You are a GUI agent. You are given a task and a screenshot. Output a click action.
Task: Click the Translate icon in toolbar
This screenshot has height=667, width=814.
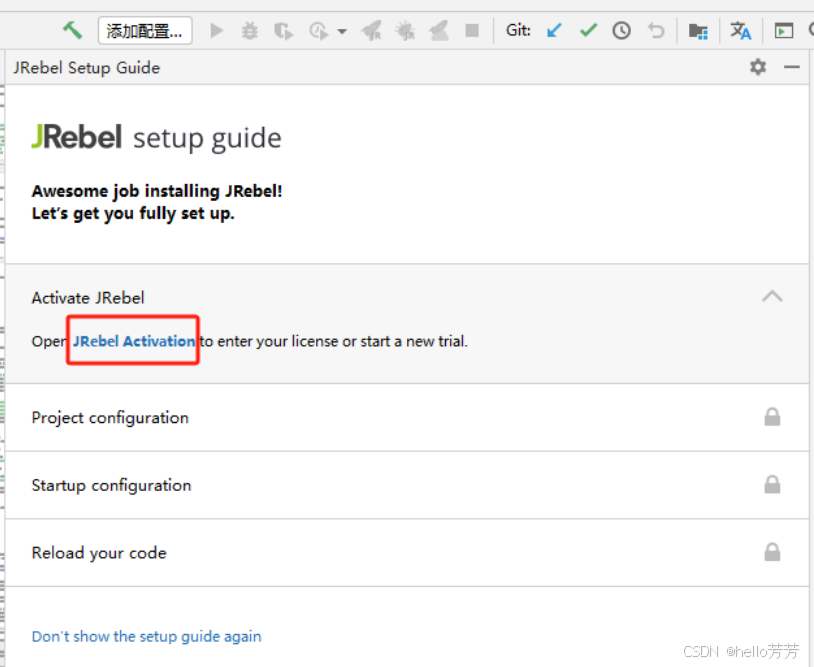tap(741, 31)
